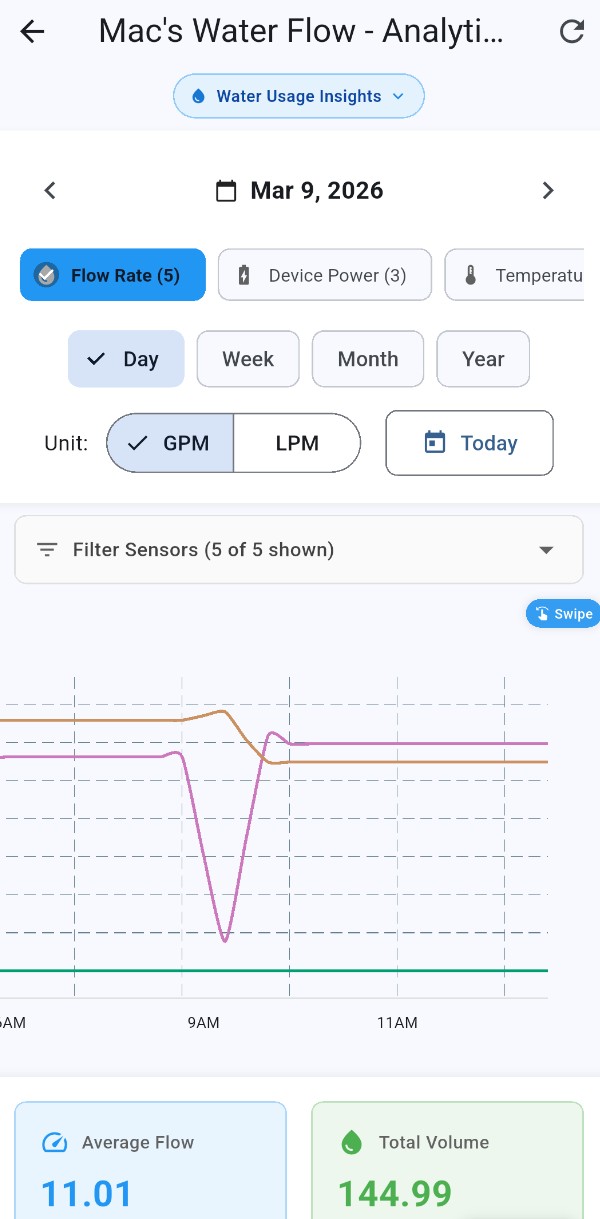
Task: Click the droplet icon on Total Volume card
Action: [350, 1142]
